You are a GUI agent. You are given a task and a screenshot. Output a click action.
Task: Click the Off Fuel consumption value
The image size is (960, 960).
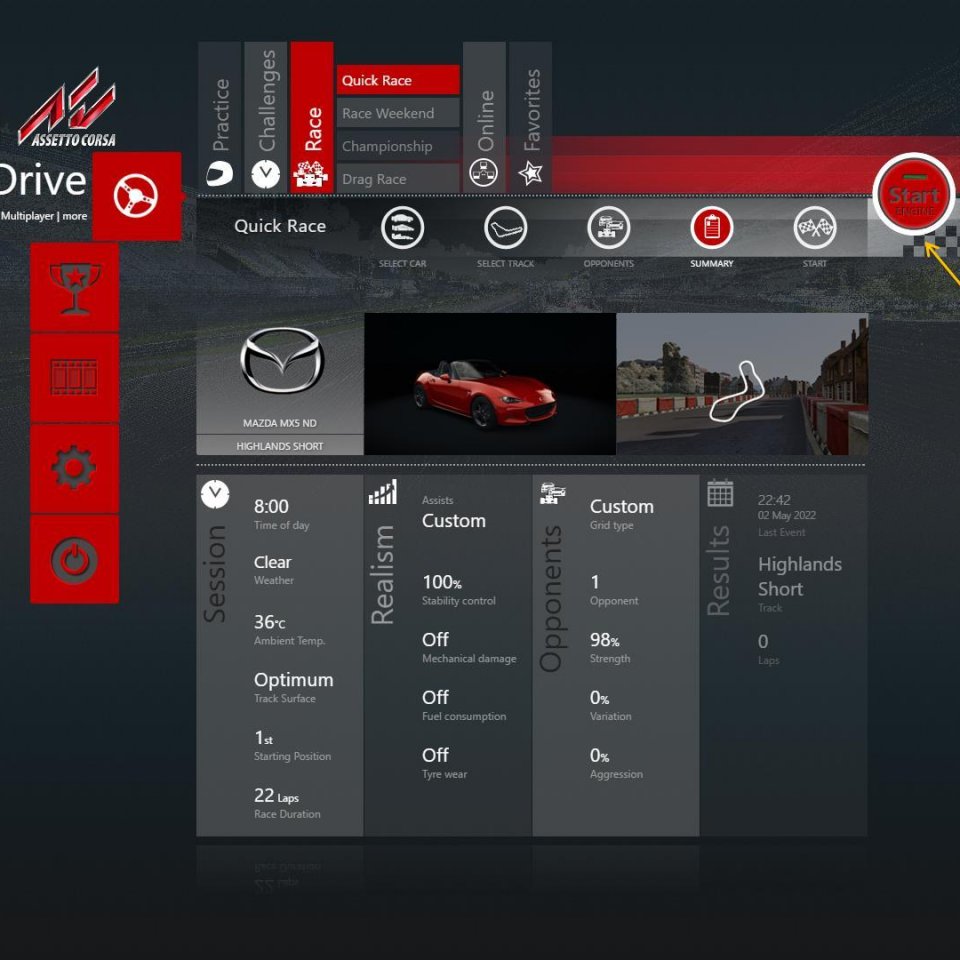435,697
